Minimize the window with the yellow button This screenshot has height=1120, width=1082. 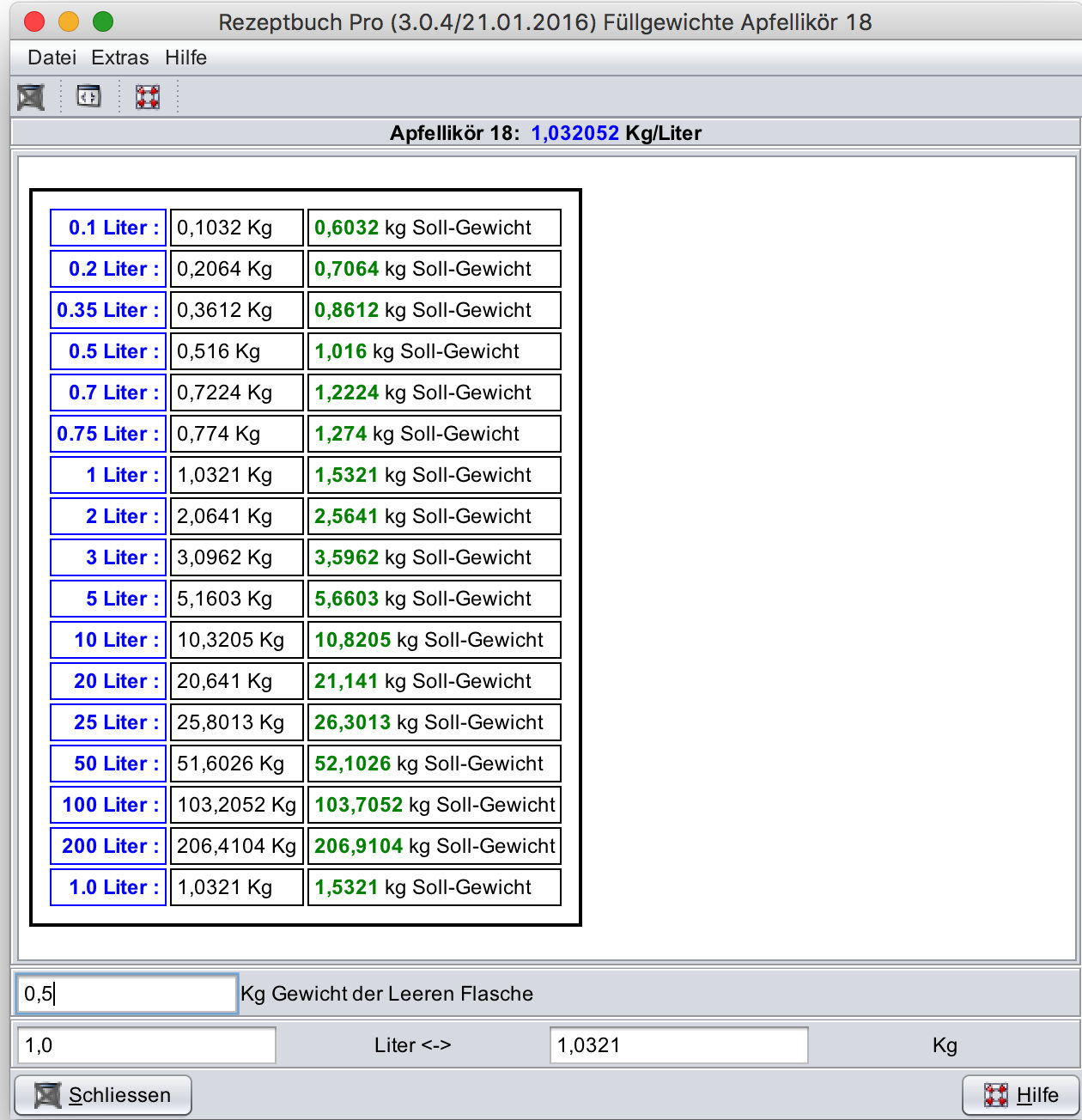tap(69, 21)
